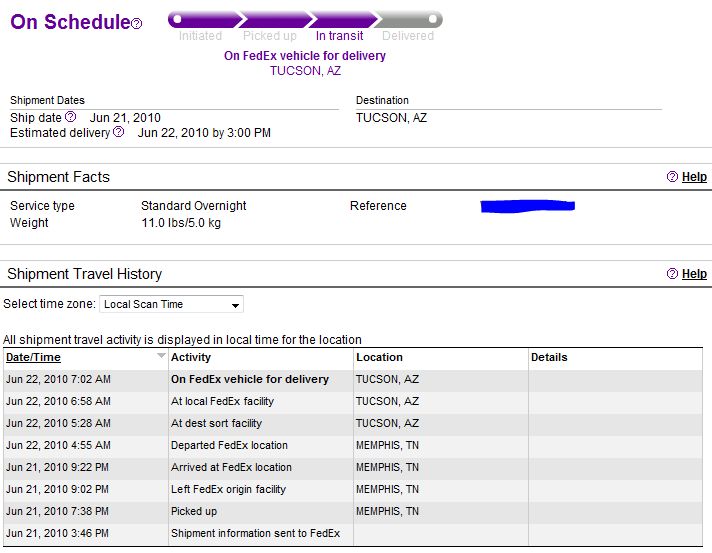This screenshot has width=712, height=553.
Task: Click the Activity column header
Action: tap(191, 357)
